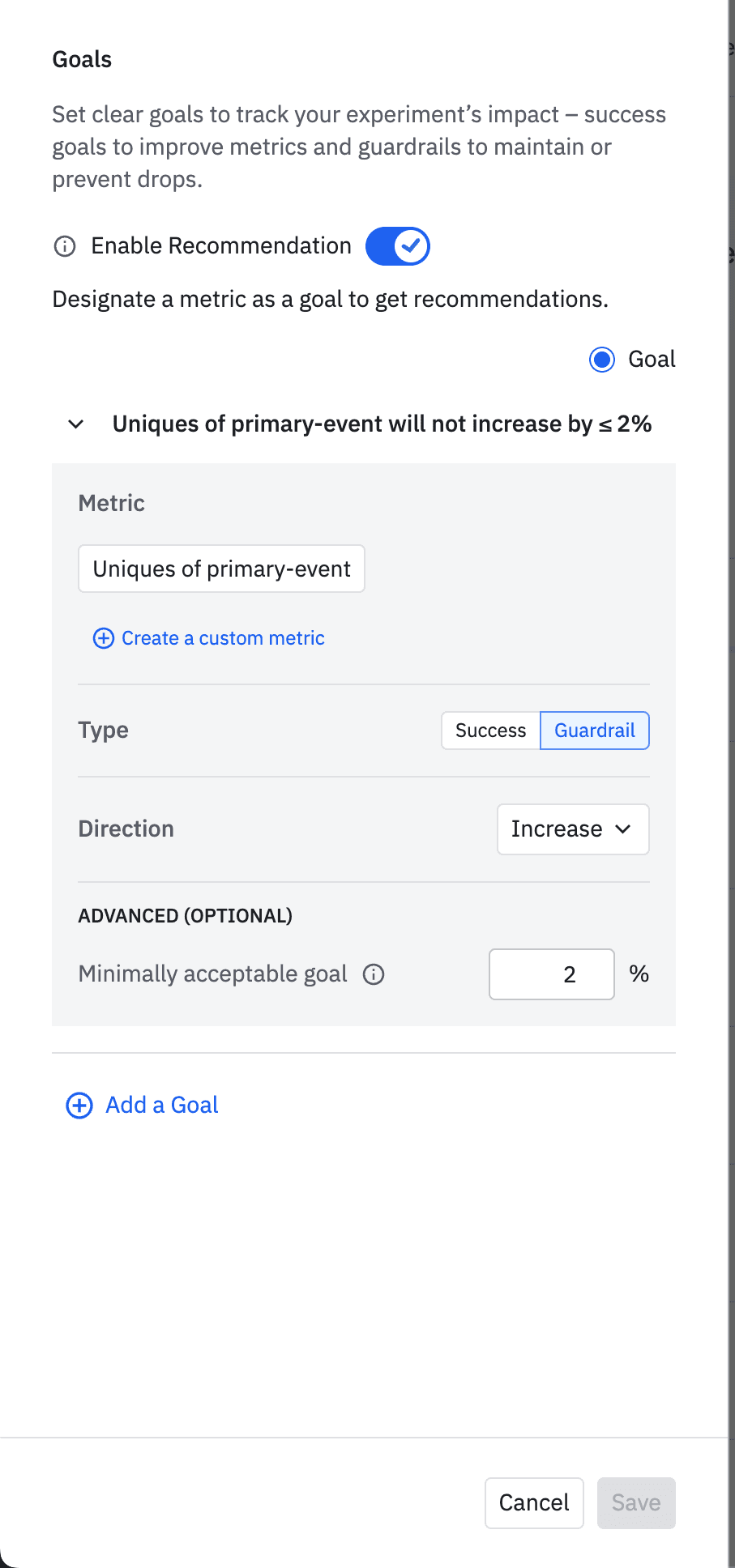
Task: Select the Goal radio button
Action: [x=602, y=360]
